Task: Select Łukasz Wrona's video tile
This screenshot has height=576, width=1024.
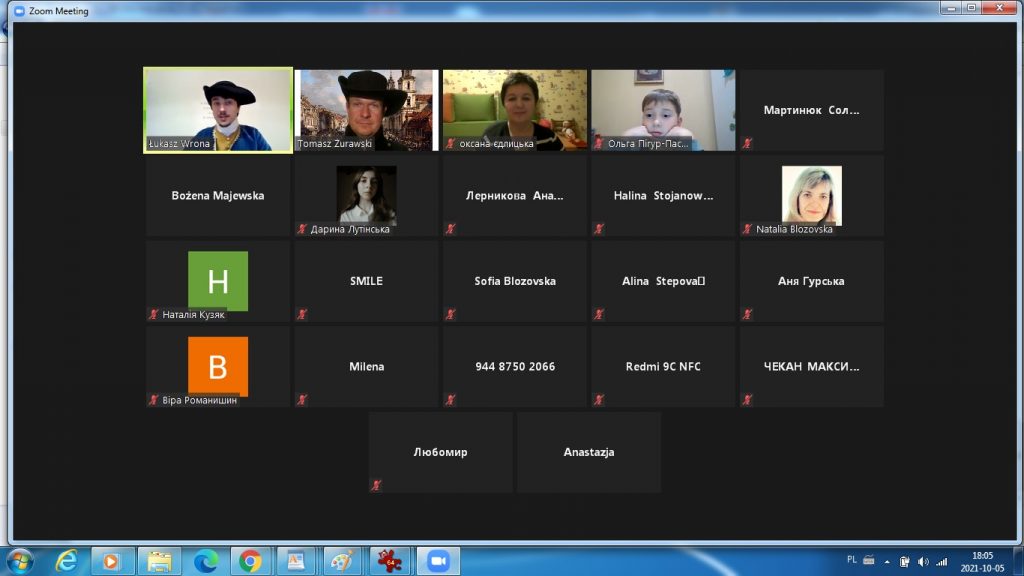Action: pos(218,109)
